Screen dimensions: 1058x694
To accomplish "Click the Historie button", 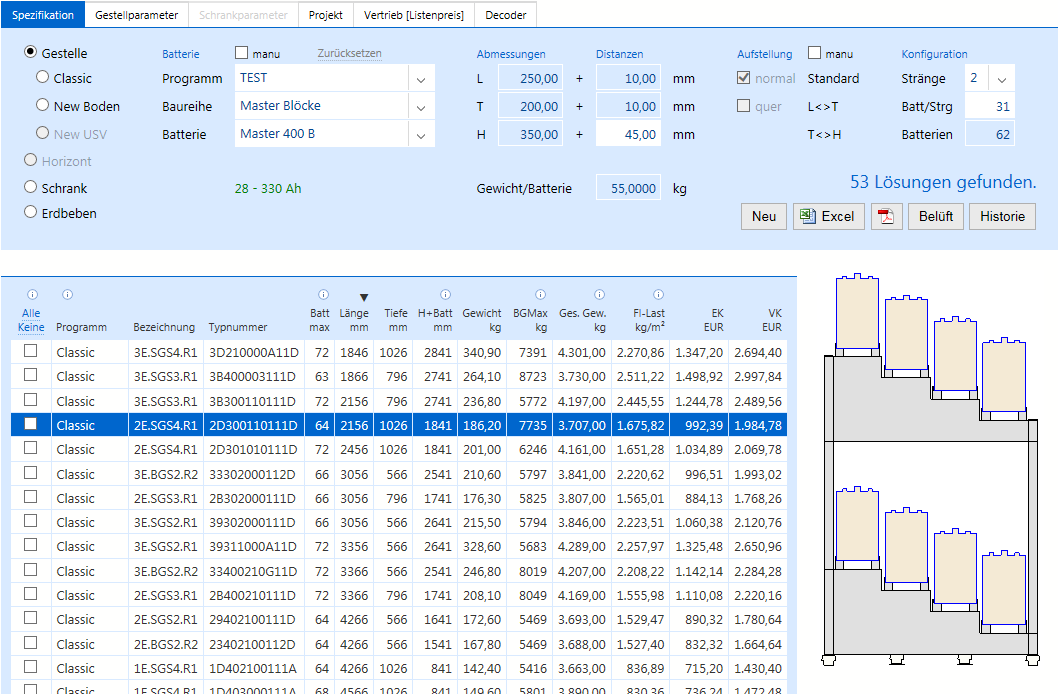I will click(1001, 216).
